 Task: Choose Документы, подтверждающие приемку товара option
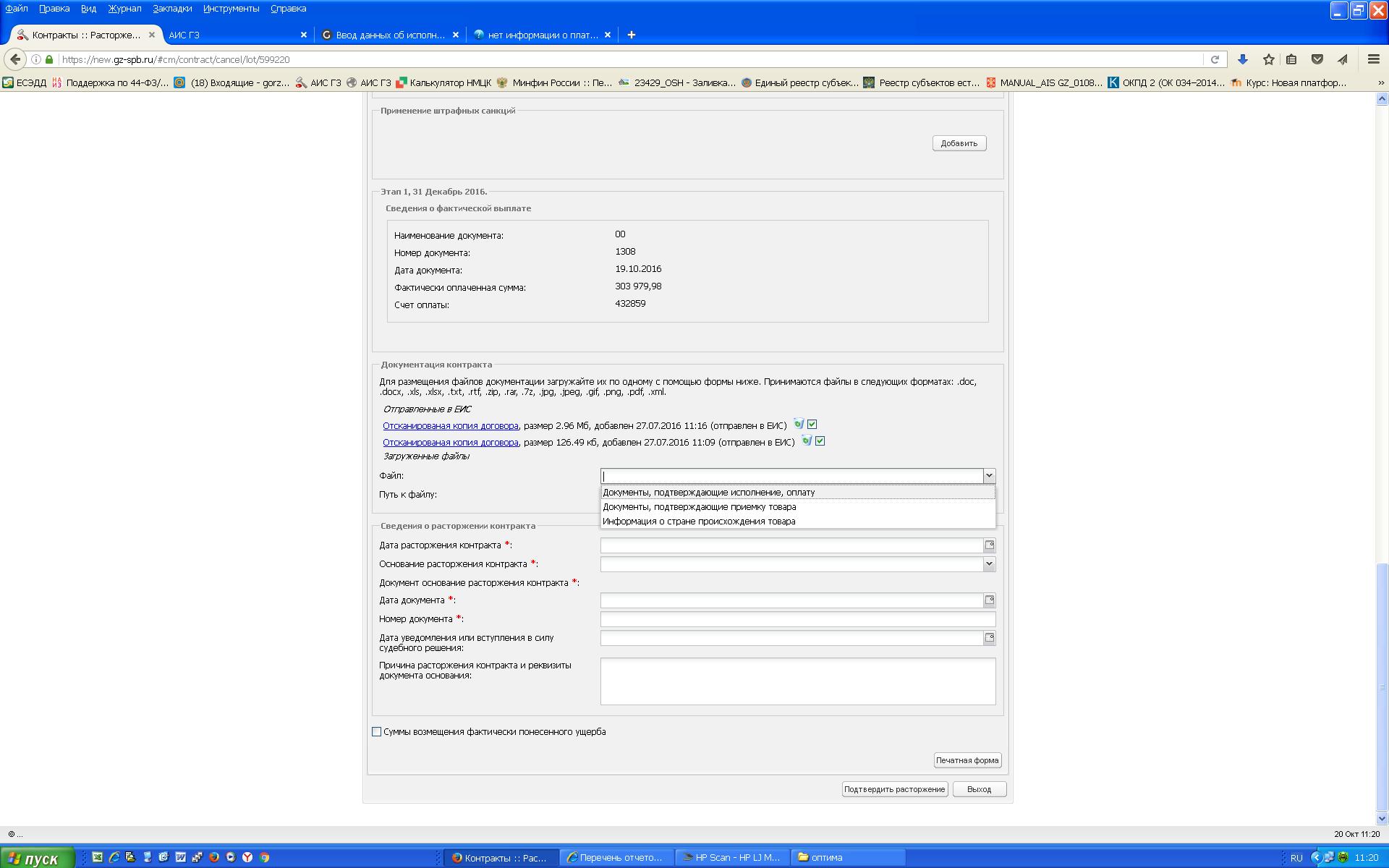coord(699,507)
